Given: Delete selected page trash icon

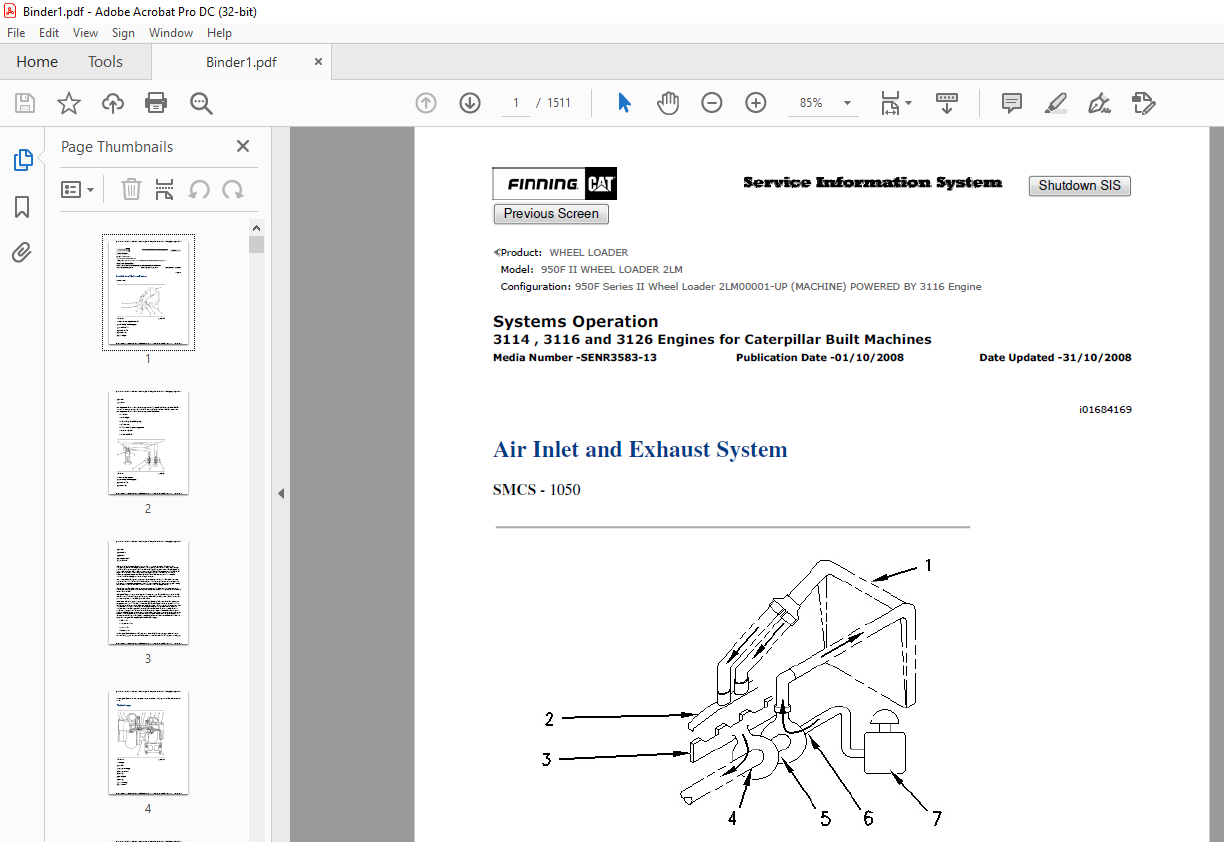Looking at the screenshot, I should [131, 189].
